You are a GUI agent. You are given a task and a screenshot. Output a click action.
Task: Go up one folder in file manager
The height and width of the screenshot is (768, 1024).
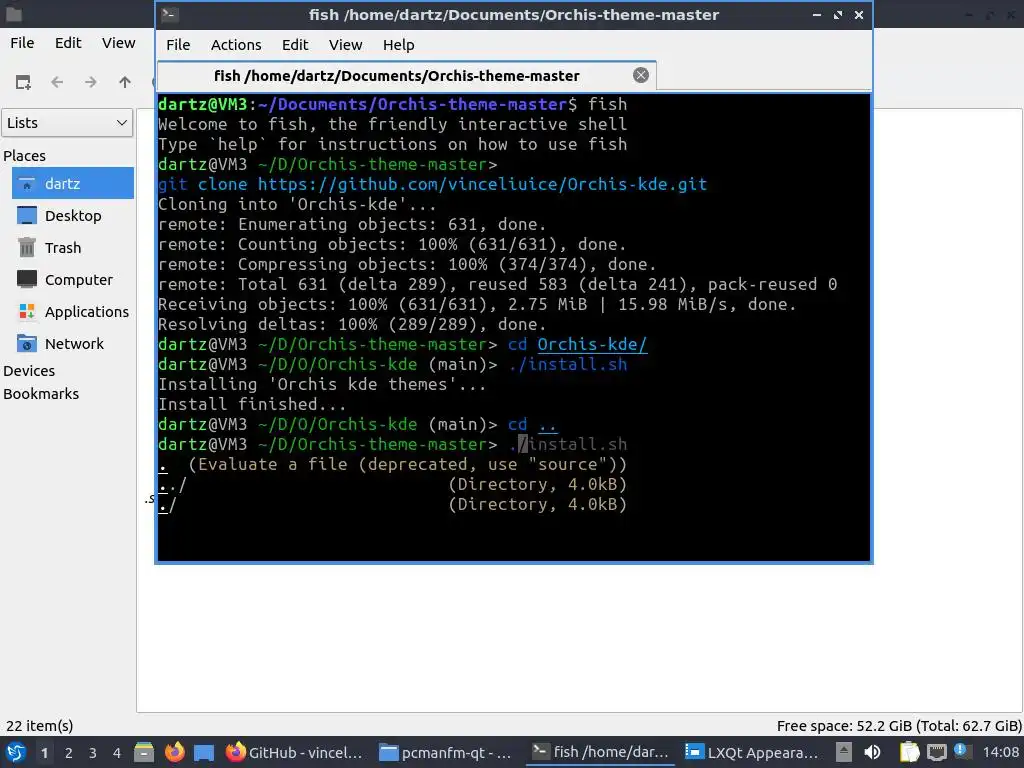125,82
